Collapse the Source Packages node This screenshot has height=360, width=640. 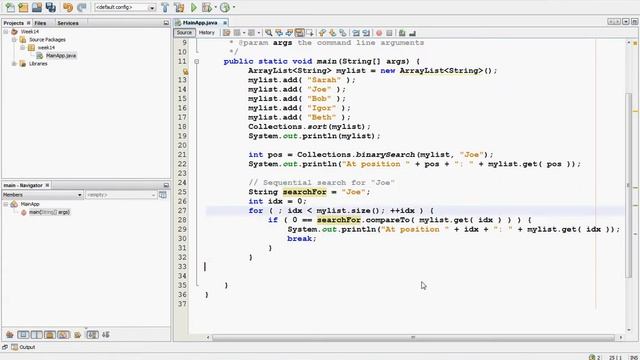14,40
